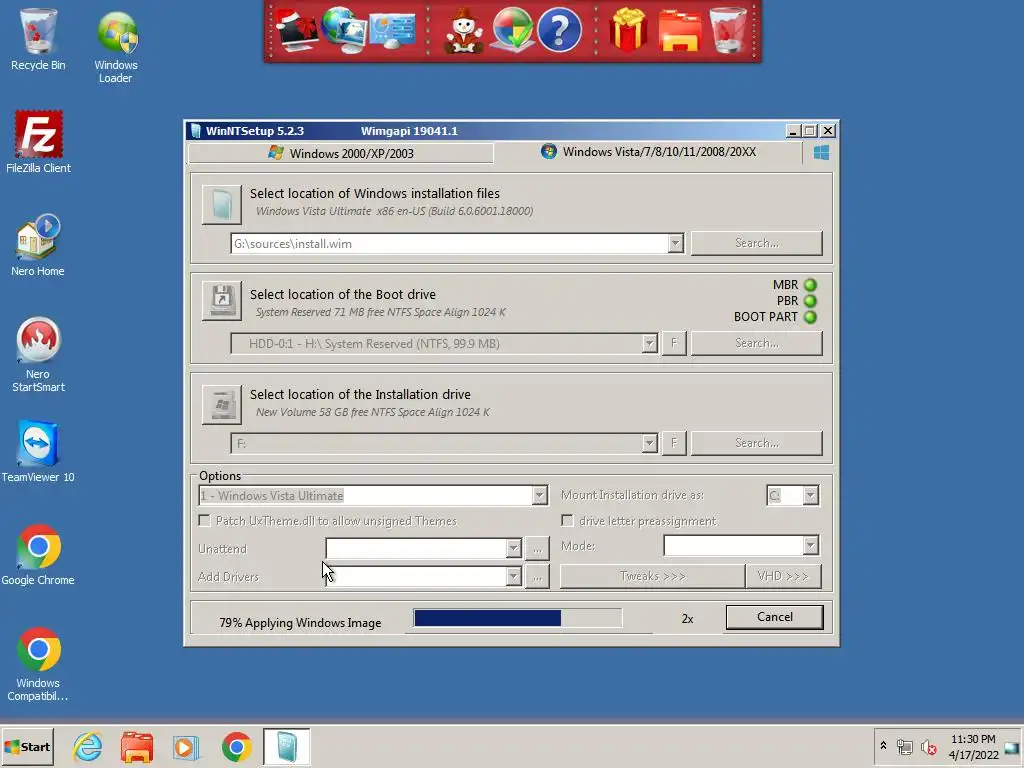
Task: Show hidden tray icons arrow
Action: pos(883,745)
